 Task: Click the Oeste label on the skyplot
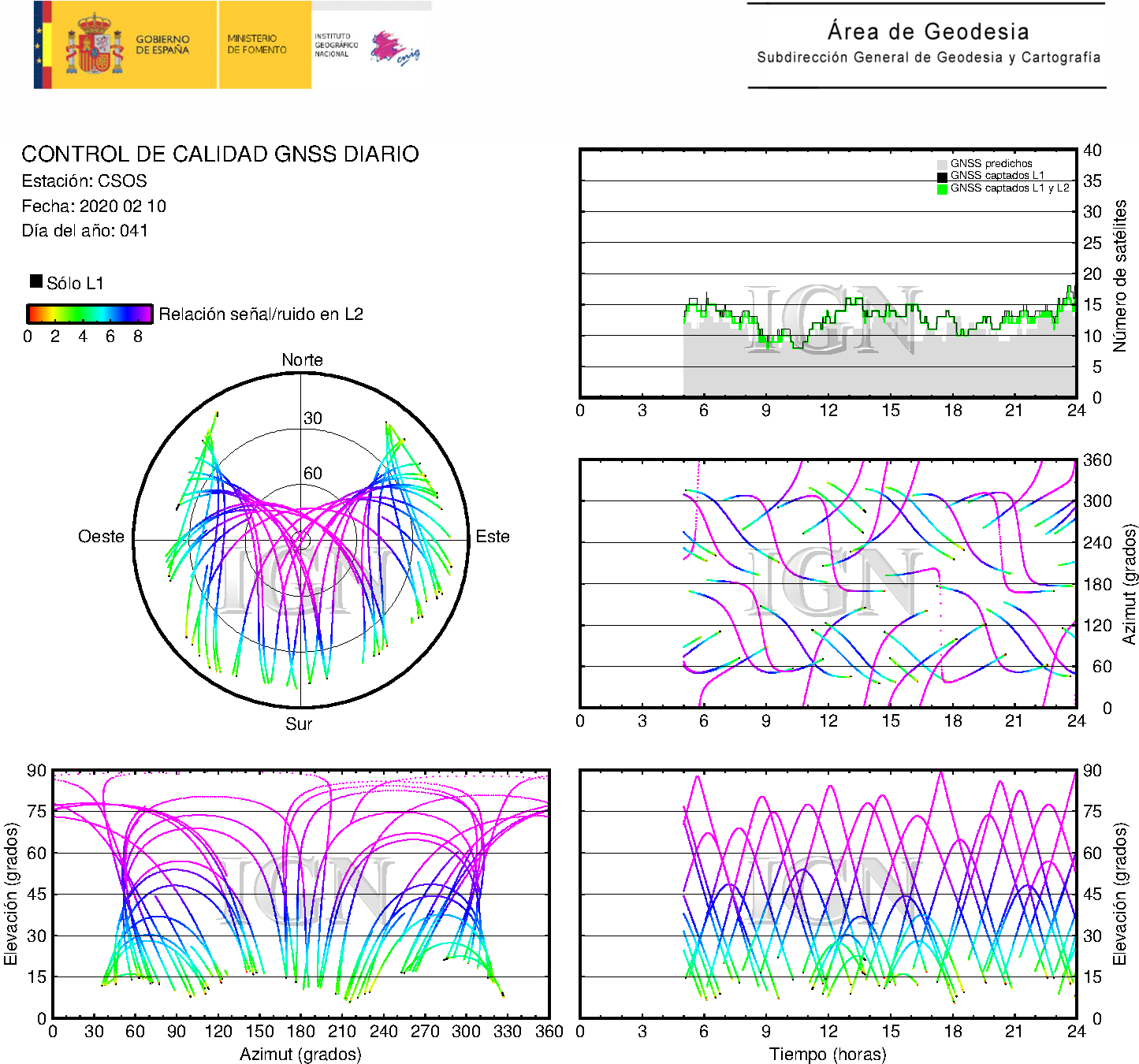pos(101,537)
